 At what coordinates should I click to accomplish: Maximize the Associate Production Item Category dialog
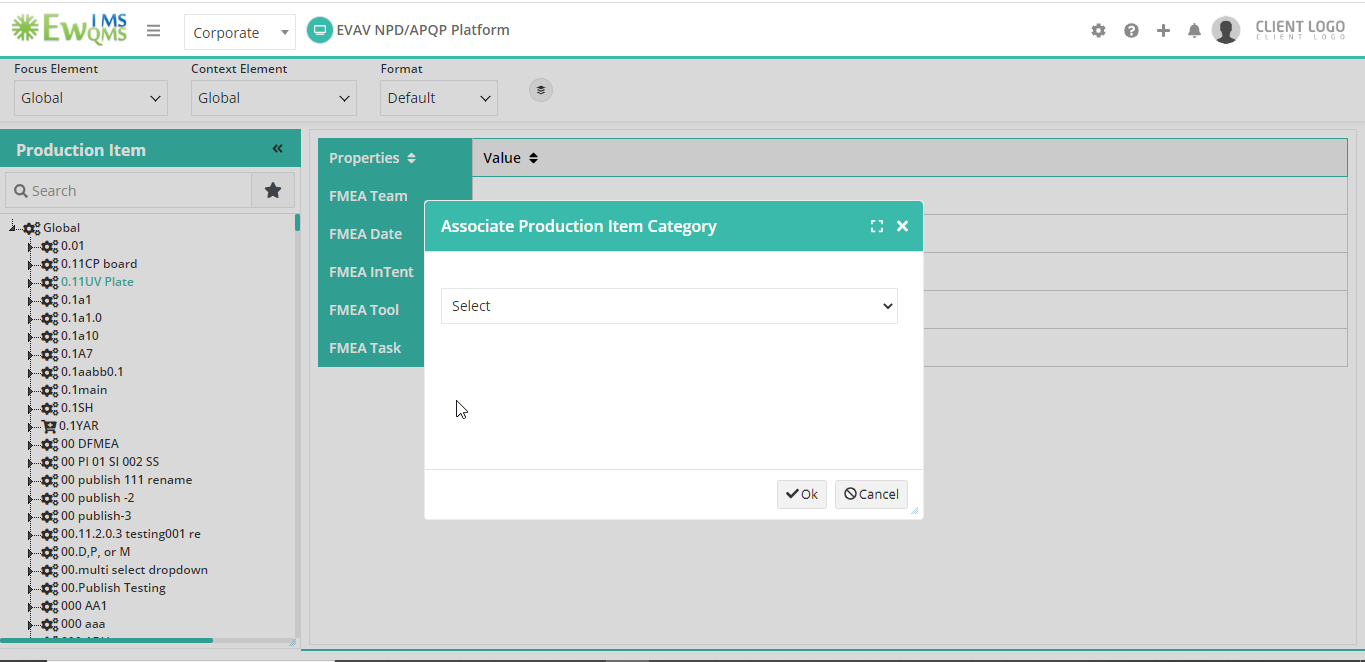point(877,226)
